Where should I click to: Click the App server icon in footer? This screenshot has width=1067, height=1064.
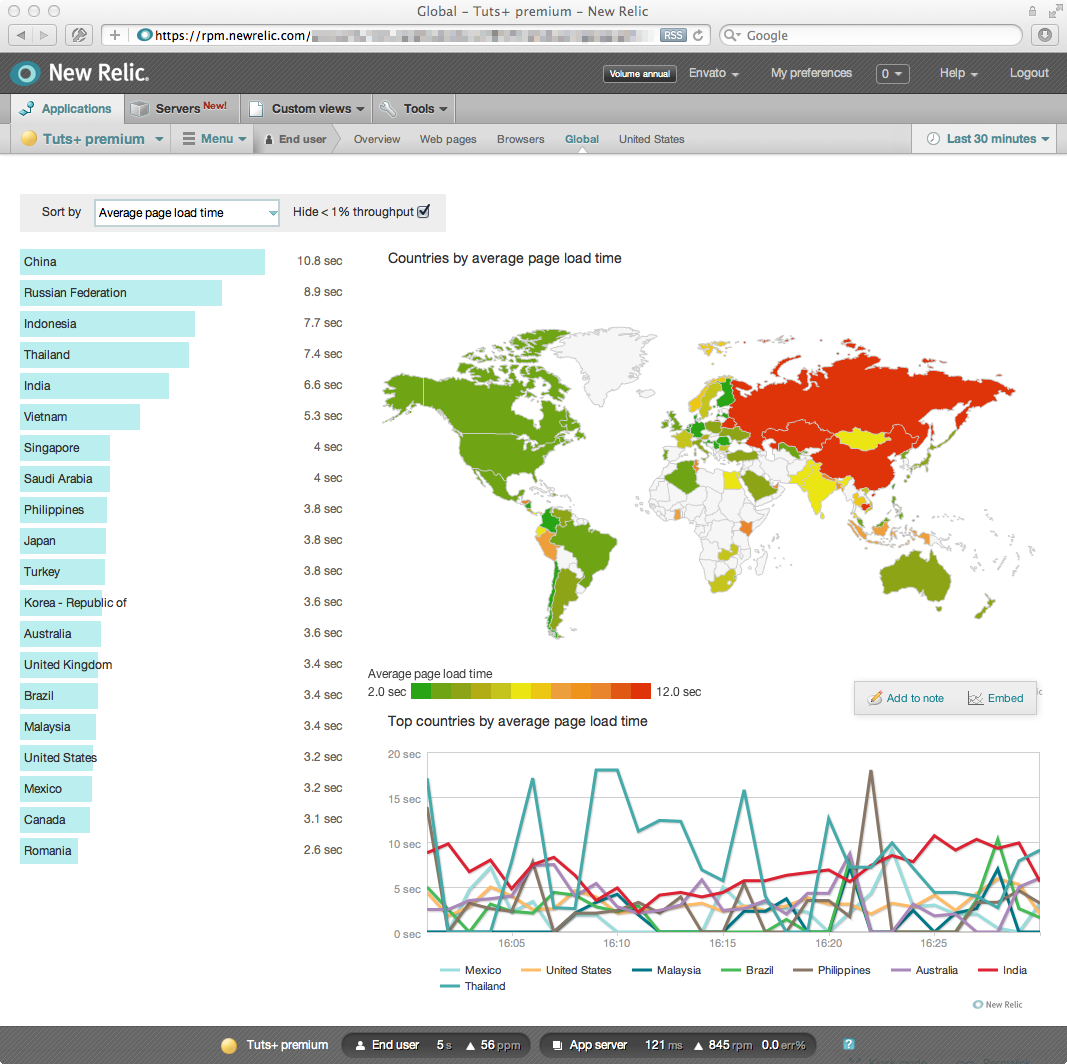point(557,1045)
